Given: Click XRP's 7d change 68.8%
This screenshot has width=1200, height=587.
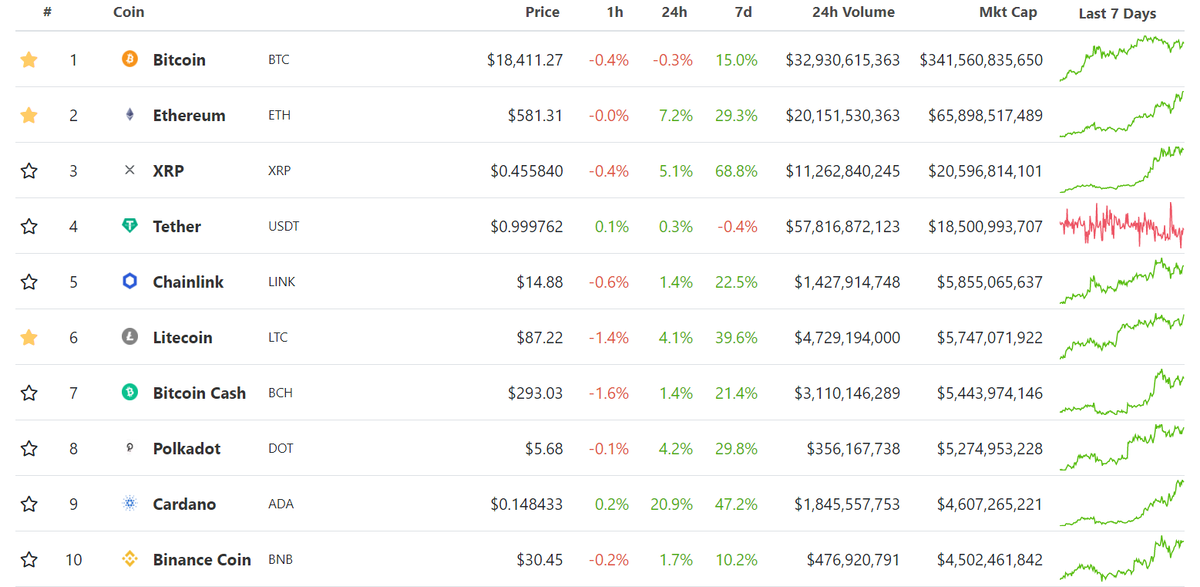Looking at the screenshot, I should point(736,171).
